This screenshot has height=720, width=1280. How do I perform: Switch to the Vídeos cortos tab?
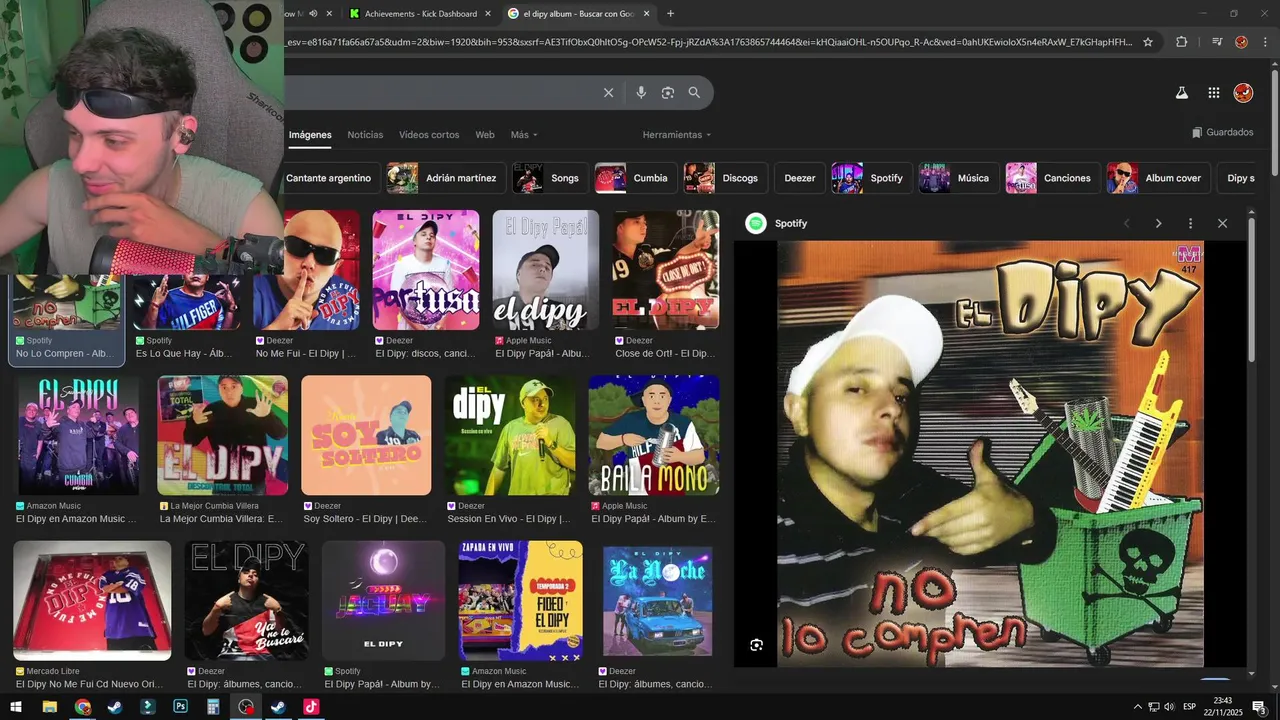click(x=429, y=135)
